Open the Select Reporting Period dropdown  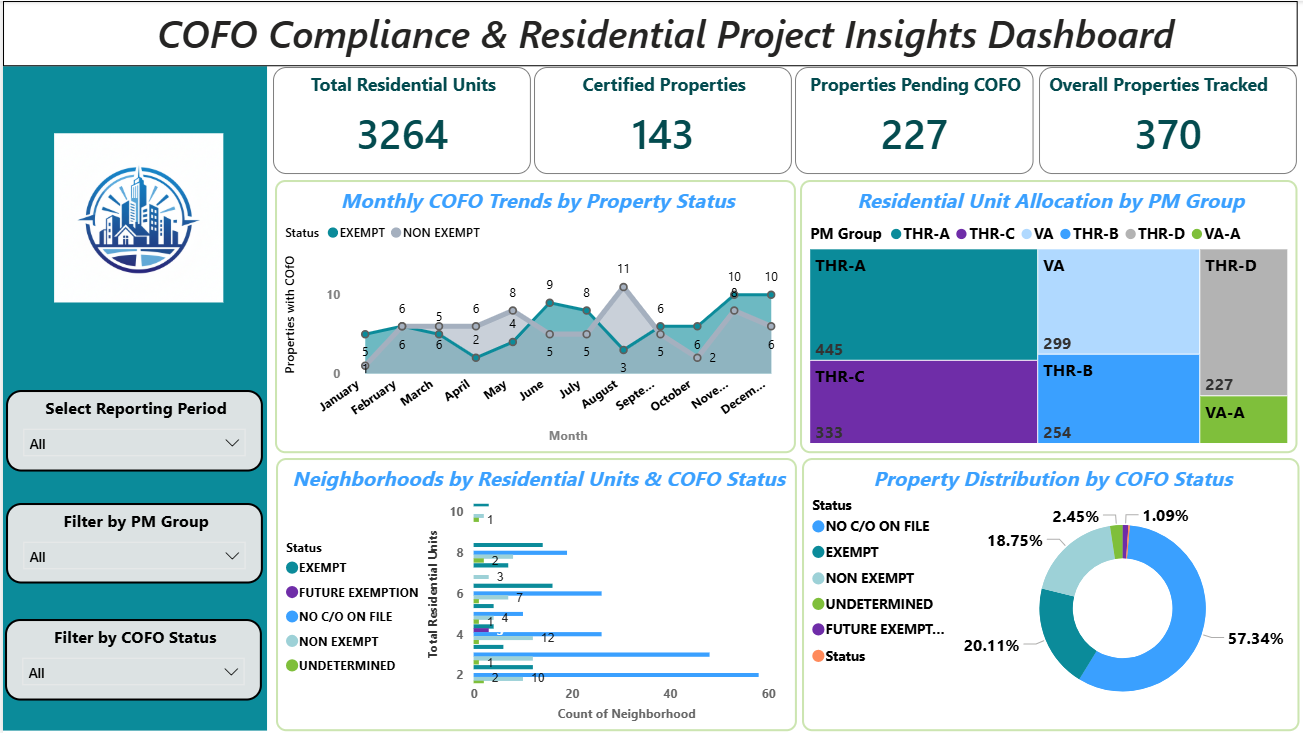pyautogui.click(x=134, y=443)
